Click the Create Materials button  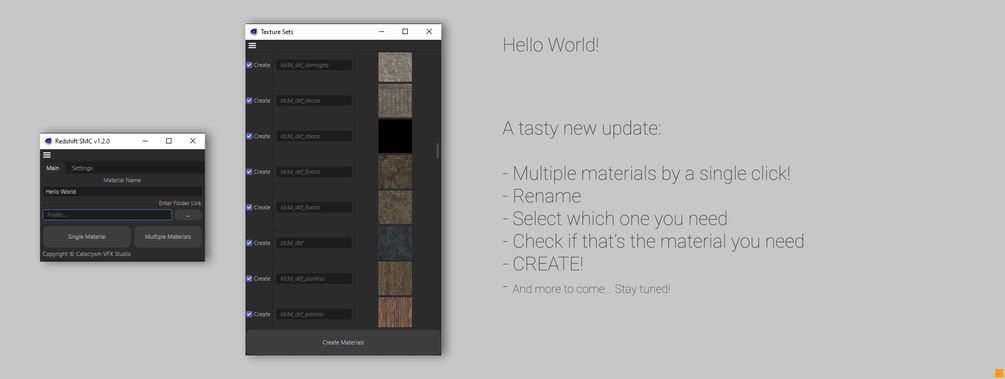(343, 342)
